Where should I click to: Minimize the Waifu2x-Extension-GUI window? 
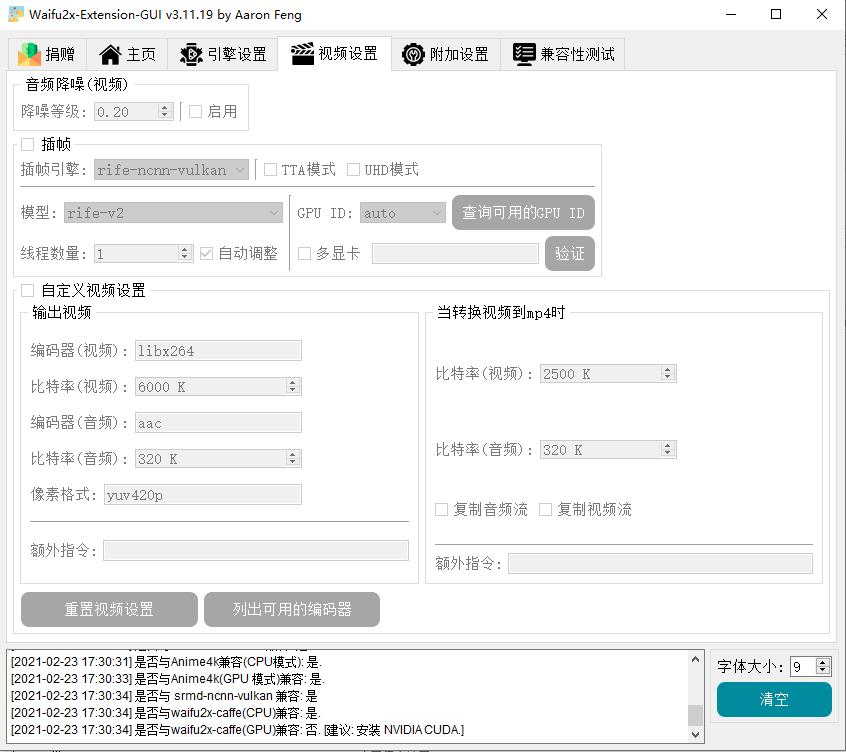point(731,14)
